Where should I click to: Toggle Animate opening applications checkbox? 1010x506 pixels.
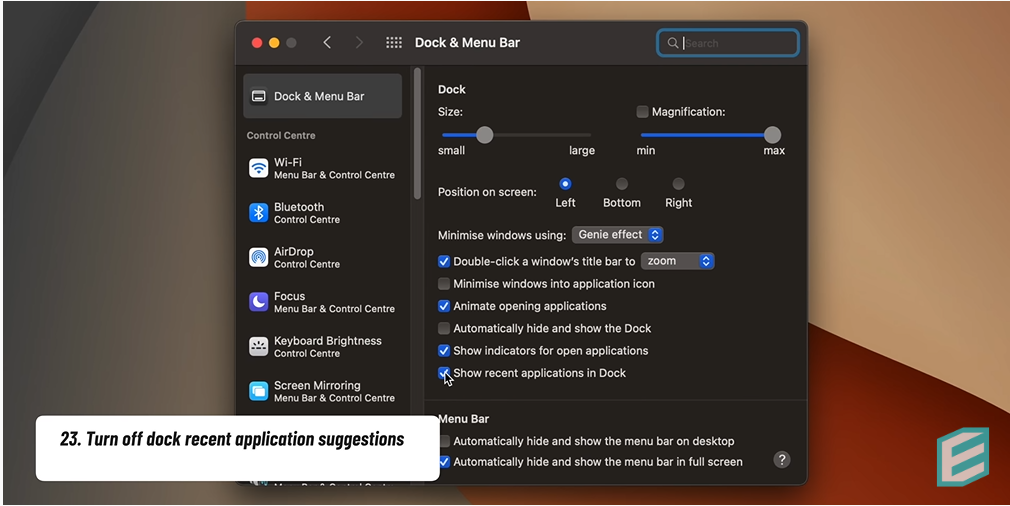[x=444, y=306]
